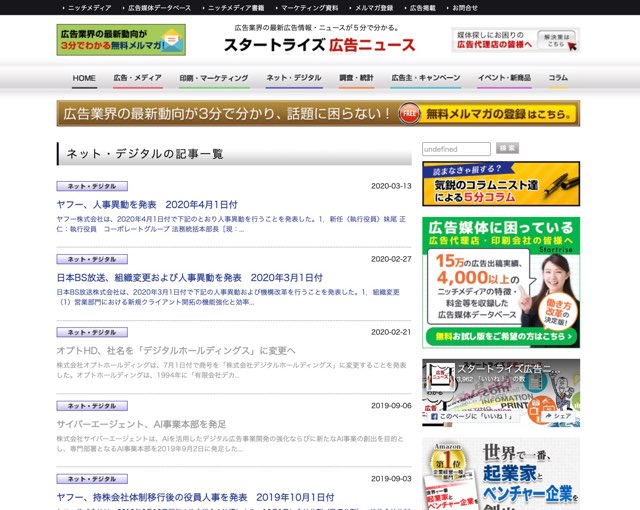Click the 株式会社オプトホールディングは excerpt text
This screenshot has width=640, height=510.
pos(231,370)
